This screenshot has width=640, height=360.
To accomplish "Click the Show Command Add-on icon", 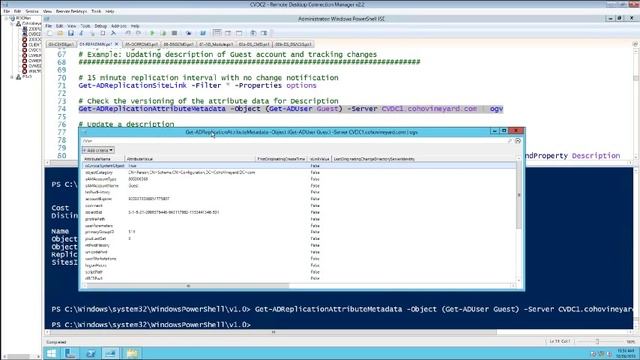I will (x=264, y=33).
